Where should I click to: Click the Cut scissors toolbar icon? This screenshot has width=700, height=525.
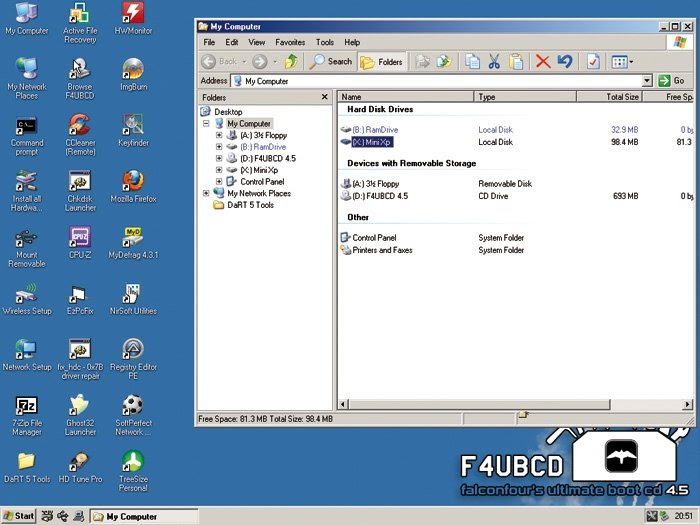494,62
